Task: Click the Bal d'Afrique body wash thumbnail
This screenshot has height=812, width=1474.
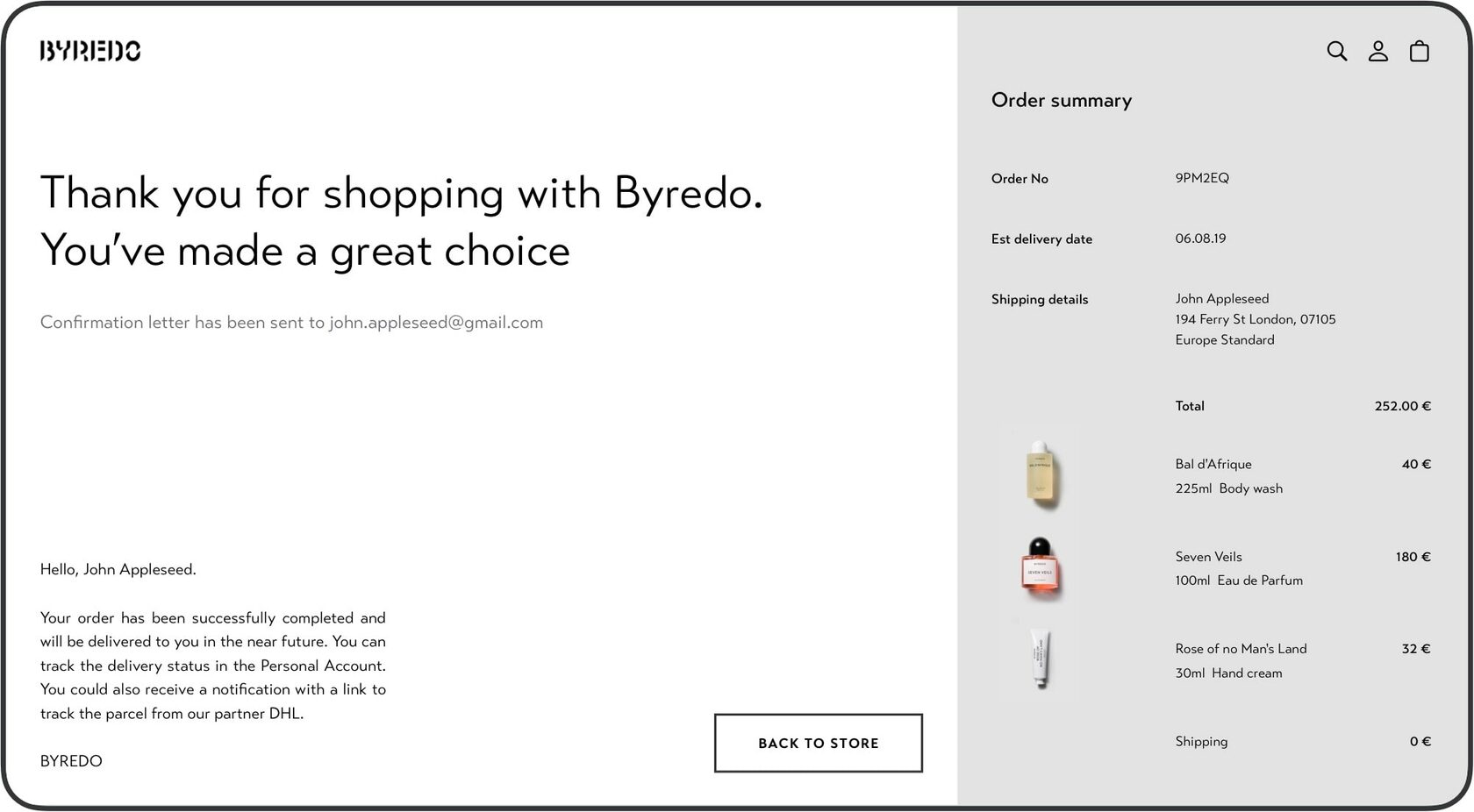Action: 1041,474
